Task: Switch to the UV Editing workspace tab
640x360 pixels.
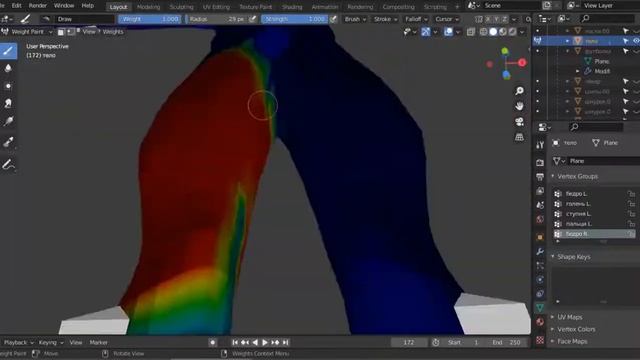Action: [x=216, y=7]
